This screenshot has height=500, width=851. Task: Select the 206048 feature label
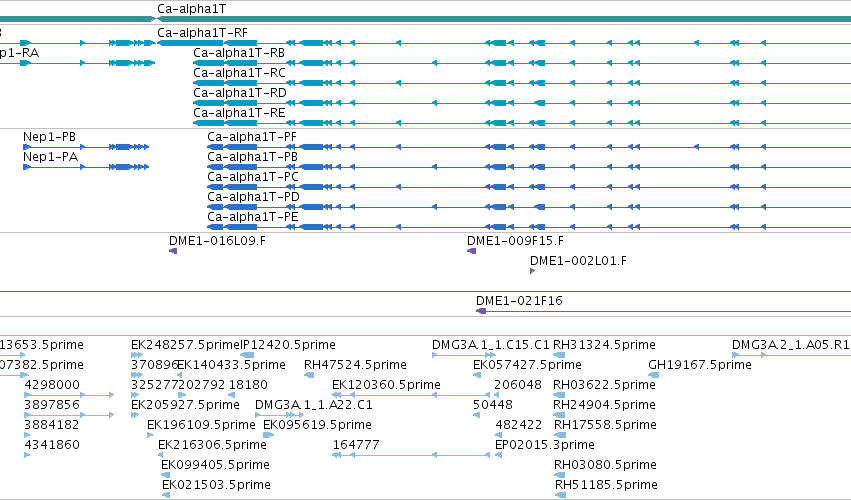(518, 385)
